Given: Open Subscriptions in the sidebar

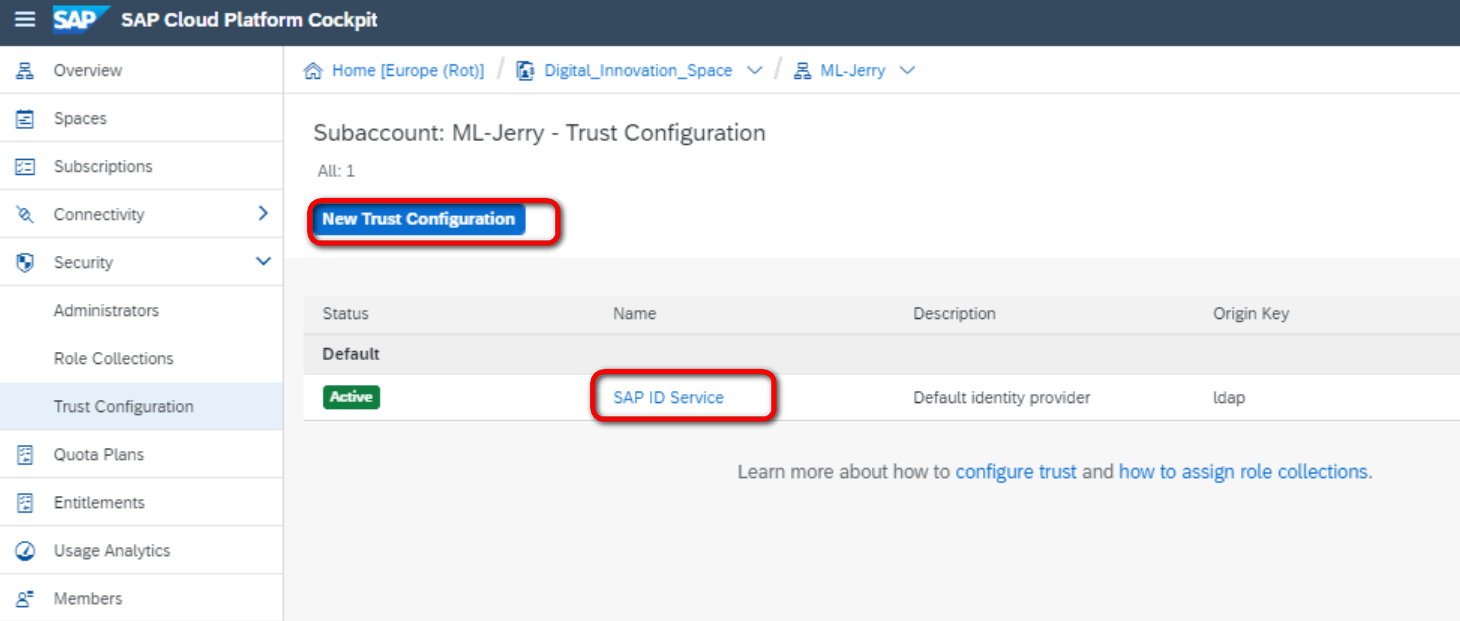Looking at the screenshot, I should (x=141, y=167).
